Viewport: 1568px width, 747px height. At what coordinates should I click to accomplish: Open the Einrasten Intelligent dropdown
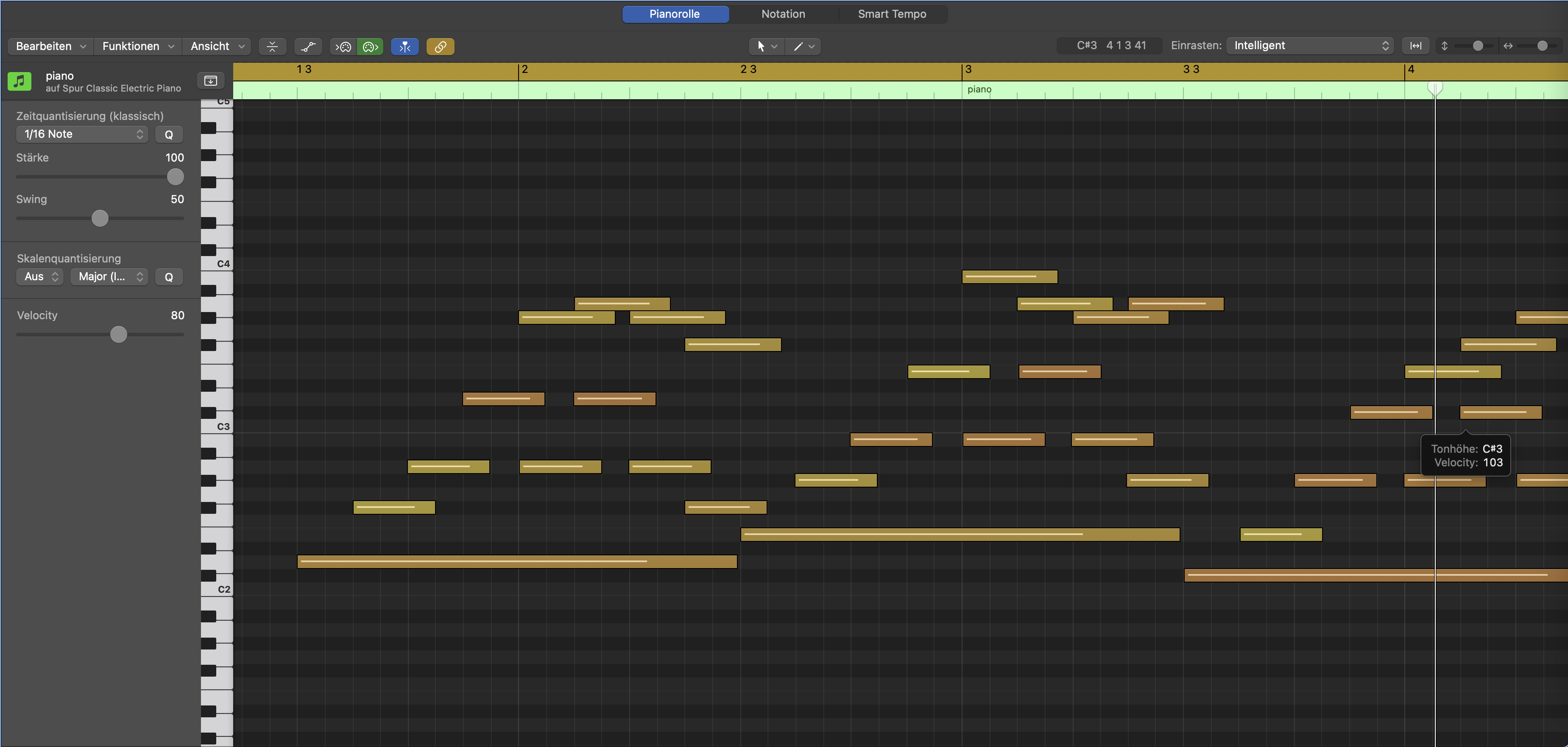(x=1310, y=46)
